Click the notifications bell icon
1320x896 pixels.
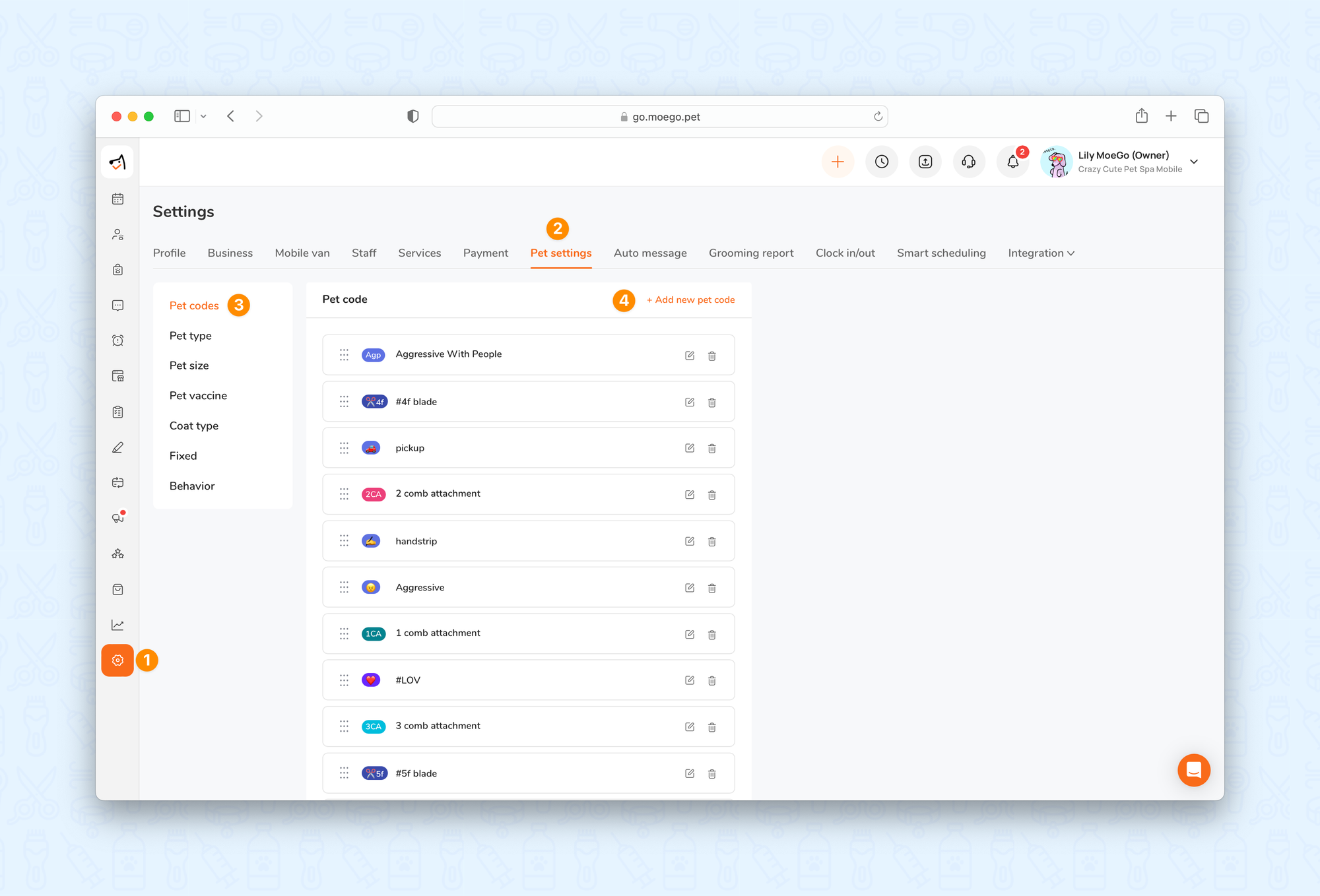pos(1012,162)
